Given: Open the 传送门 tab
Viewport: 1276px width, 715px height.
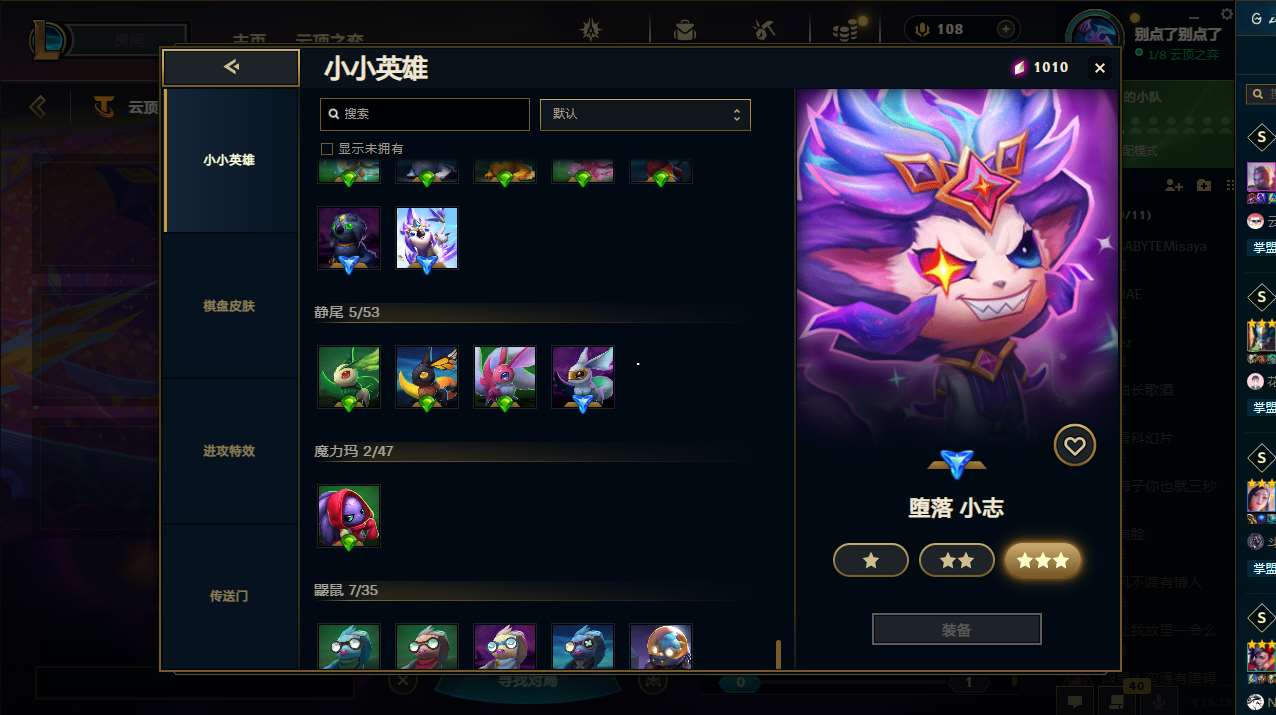Looking at the screenshot, I should [x=230, y=596].
